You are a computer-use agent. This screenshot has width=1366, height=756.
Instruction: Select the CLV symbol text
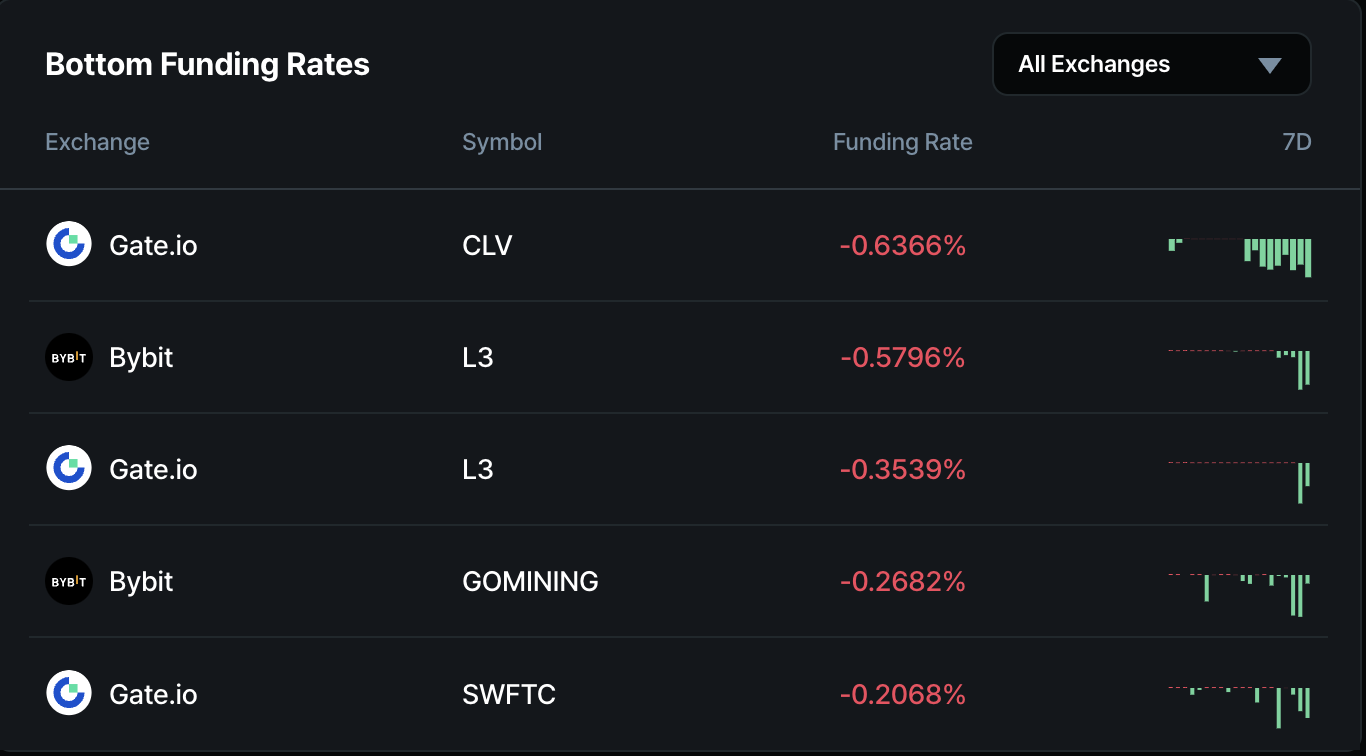coord(487,245)
